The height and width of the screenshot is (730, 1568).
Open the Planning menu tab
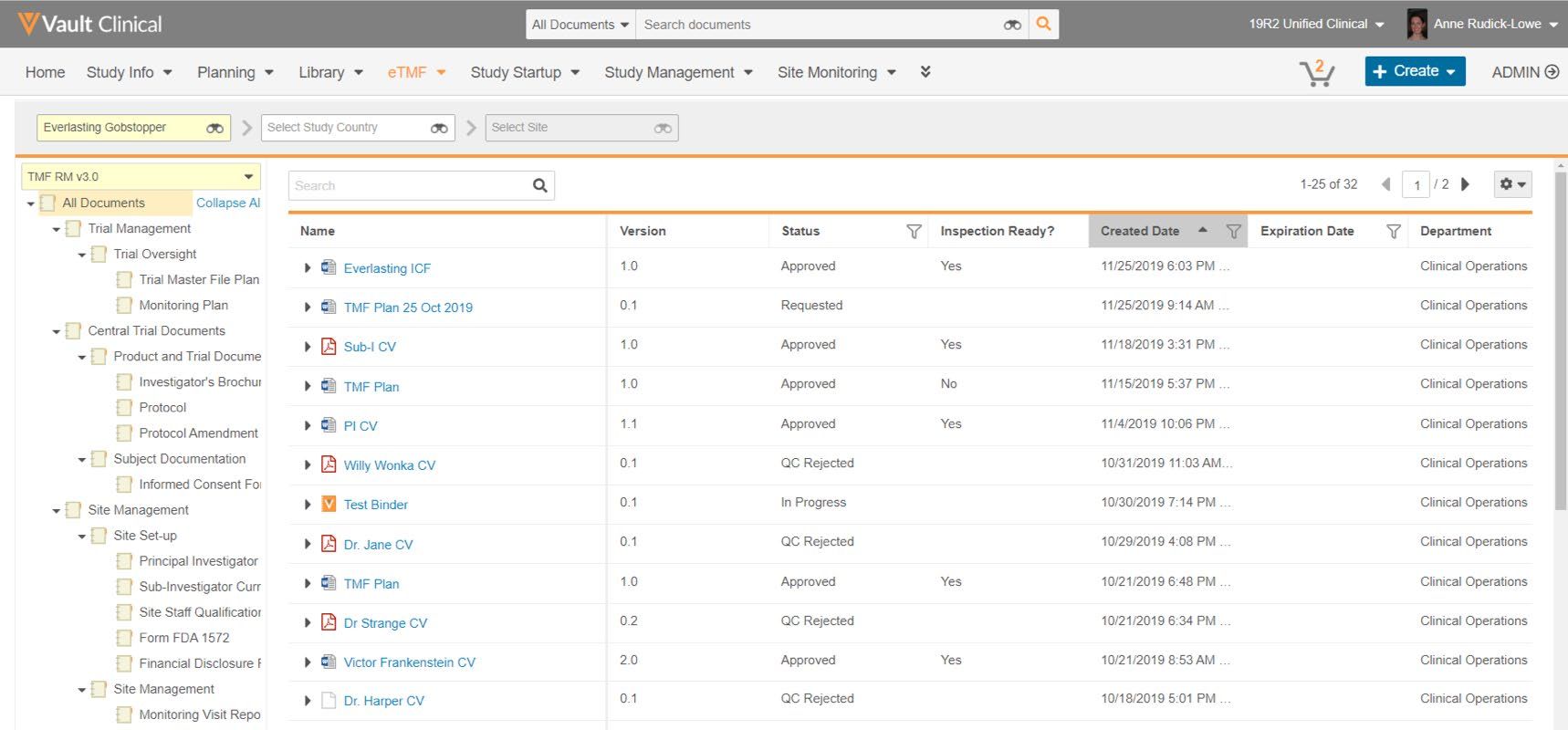coord(235,72)
